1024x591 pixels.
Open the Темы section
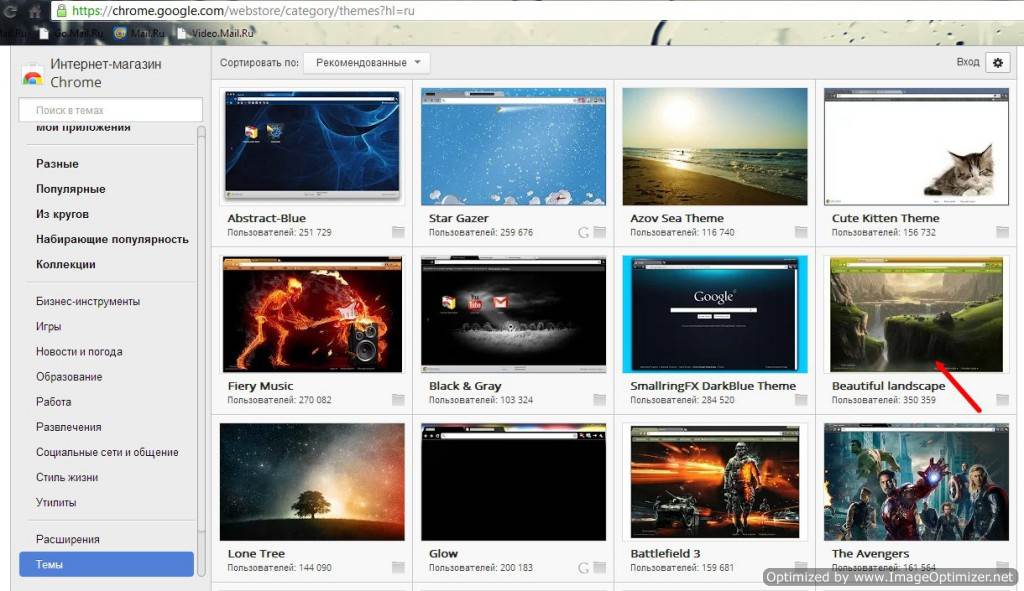(106, 564)
